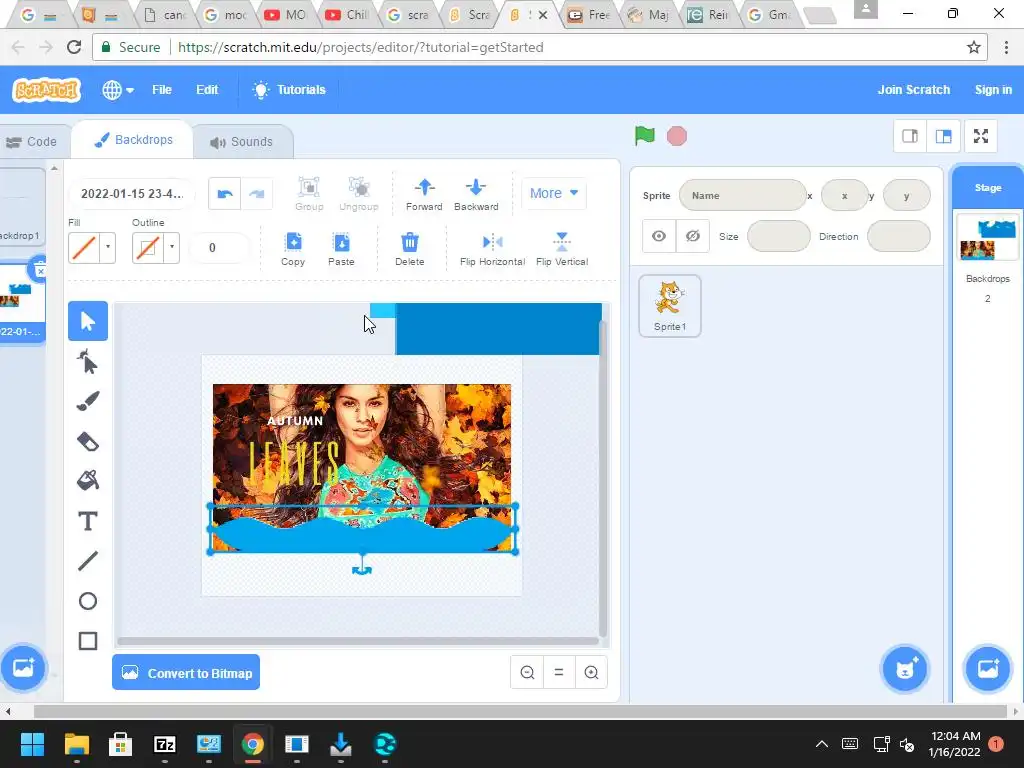The height and width of the screenshot is (768, 1024).
Task: Enter full screen stage mode
Action: tap(981, 136)
